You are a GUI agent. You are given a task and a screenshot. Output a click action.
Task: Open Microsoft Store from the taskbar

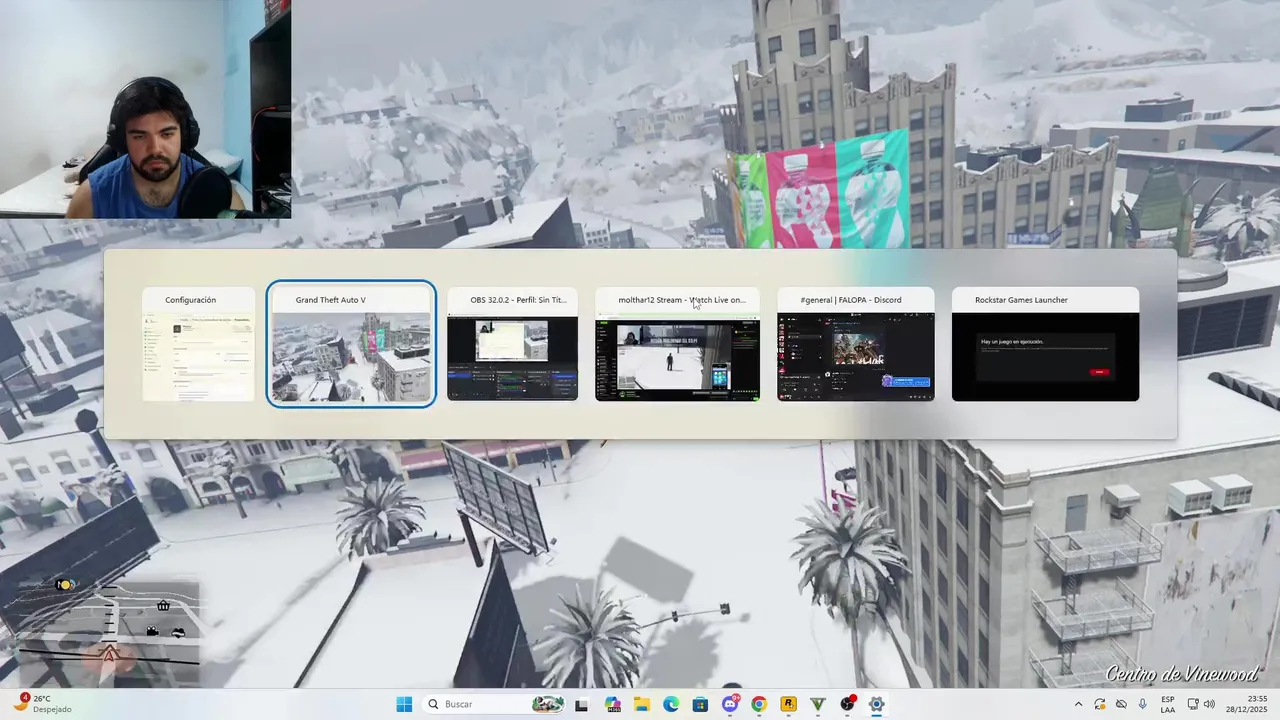point(700,704)
